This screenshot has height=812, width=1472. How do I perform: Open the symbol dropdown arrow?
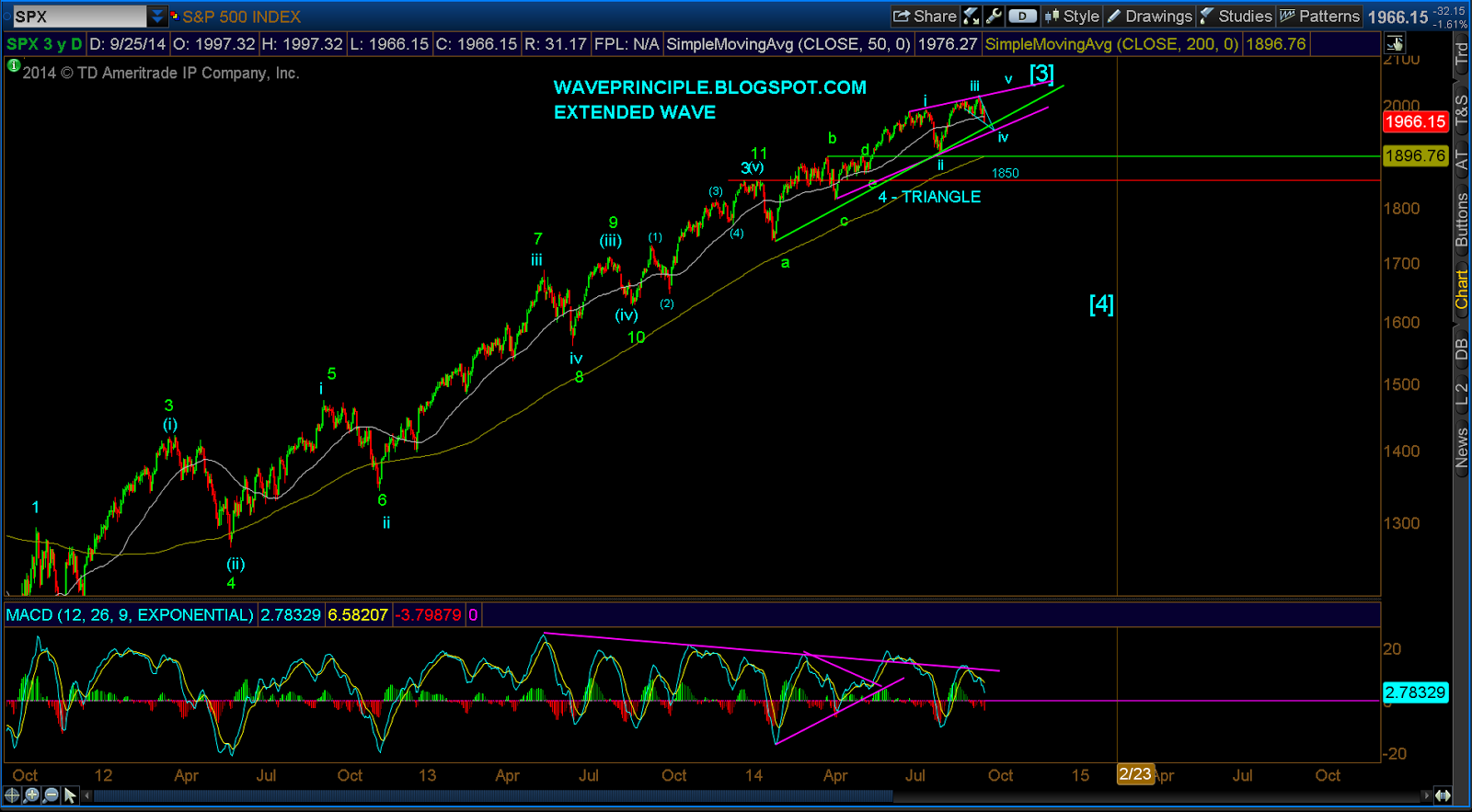coord(157,16)
